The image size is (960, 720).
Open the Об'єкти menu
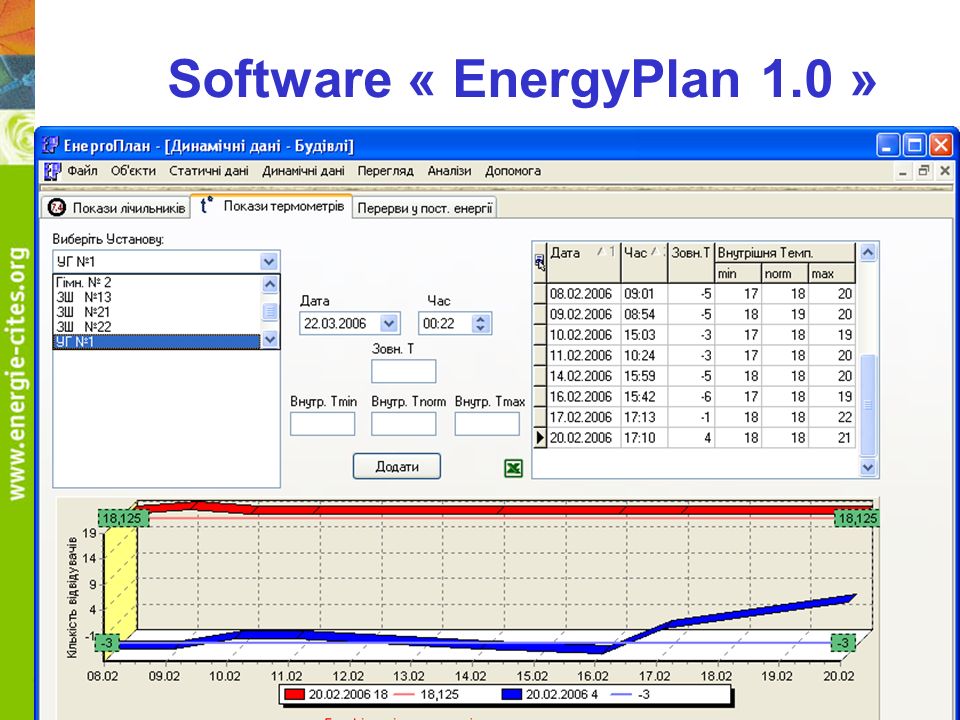click(133, 171)
